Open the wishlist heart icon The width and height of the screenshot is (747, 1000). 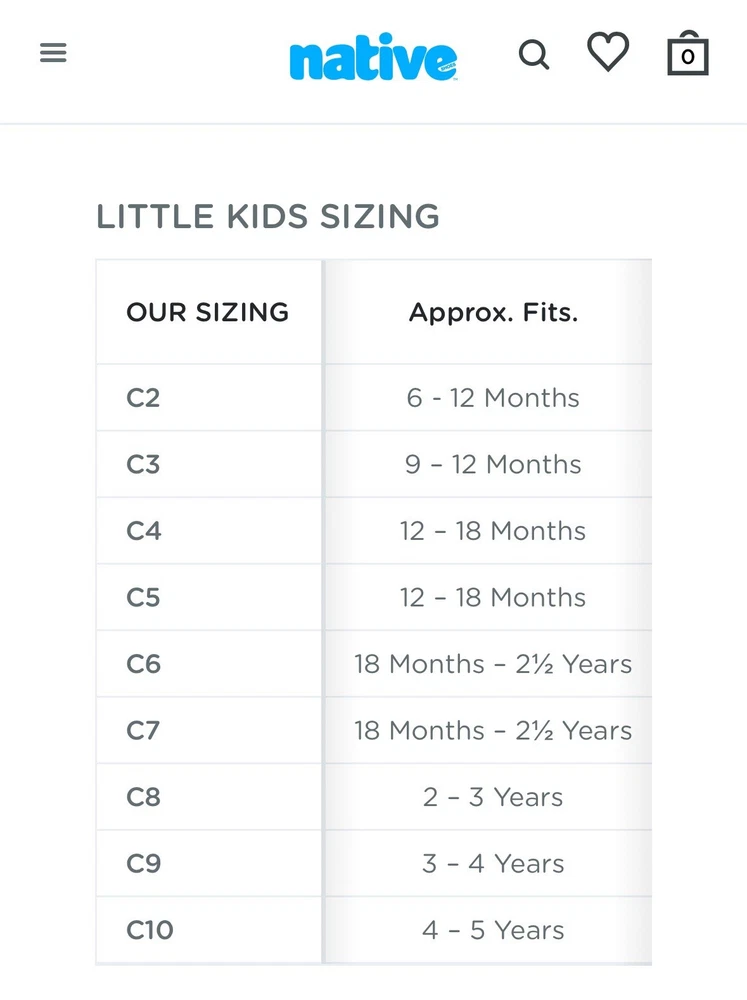[608, 52]
